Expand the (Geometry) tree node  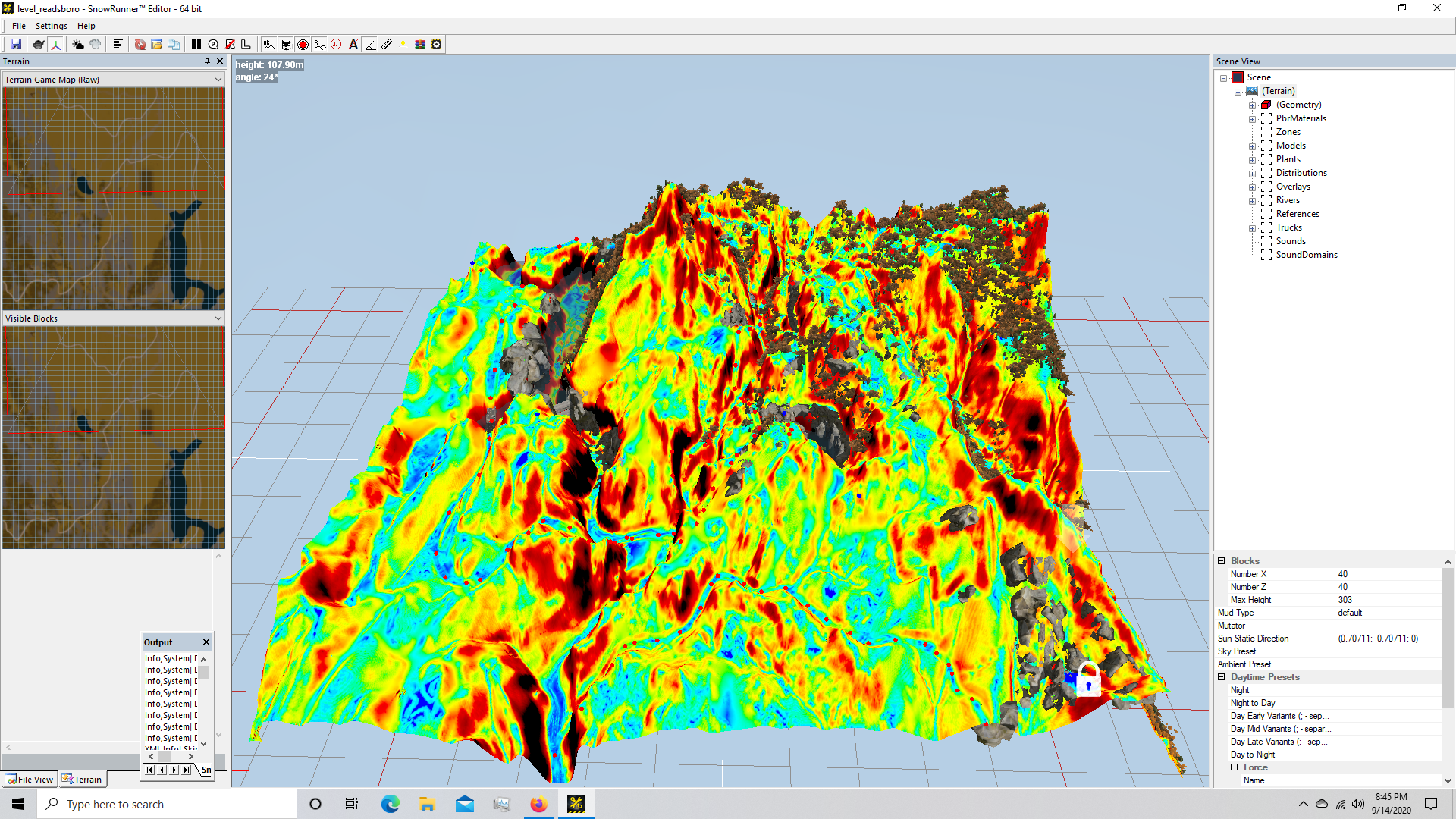click(1252, 105)
